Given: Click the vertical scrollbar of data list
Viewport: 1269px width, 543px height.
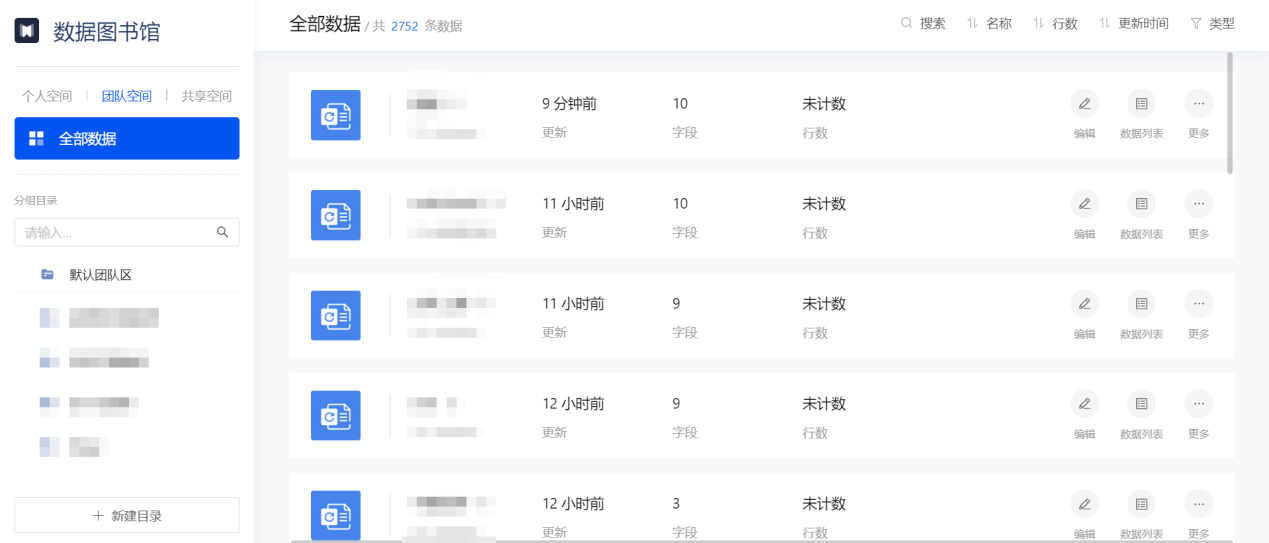Looking at the screenshot, I should [1230, 113].
